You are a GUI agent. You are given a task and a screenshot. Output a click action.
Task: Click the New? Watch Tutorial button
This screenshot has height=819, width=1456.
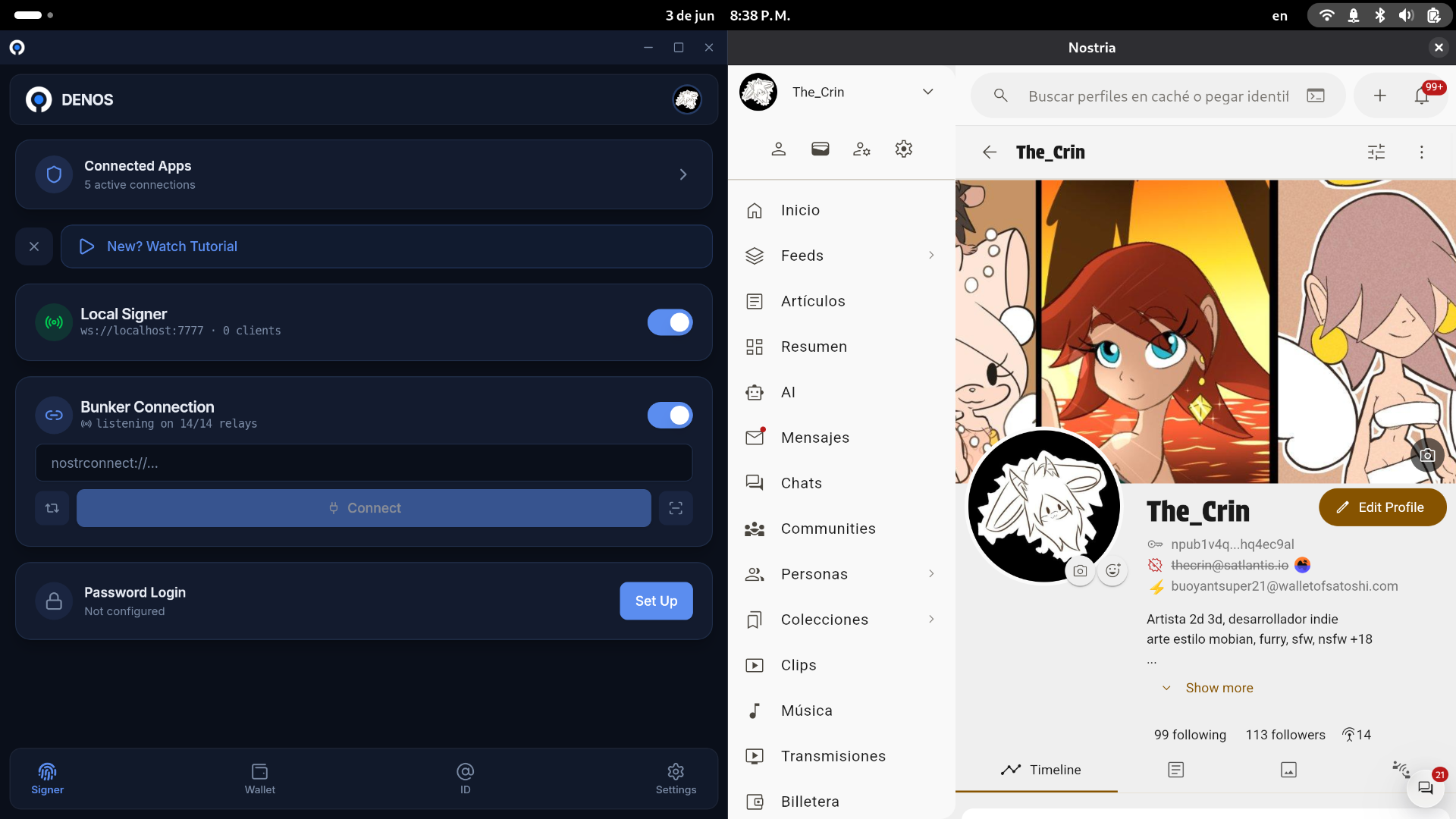[387, 246]
